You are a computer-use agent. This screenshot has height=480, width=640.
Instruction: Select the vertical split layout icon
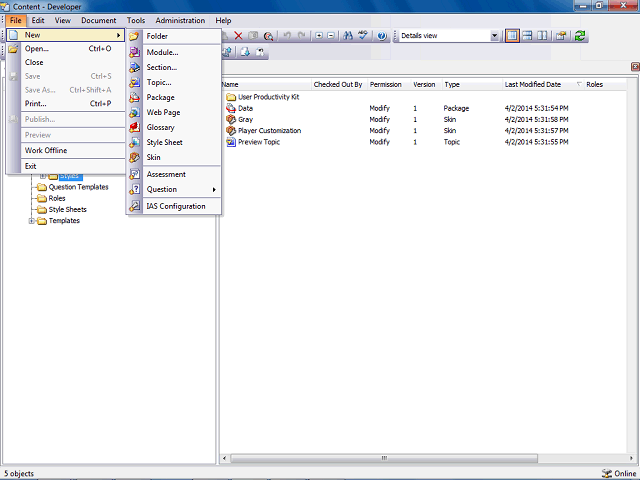(542, 36)
